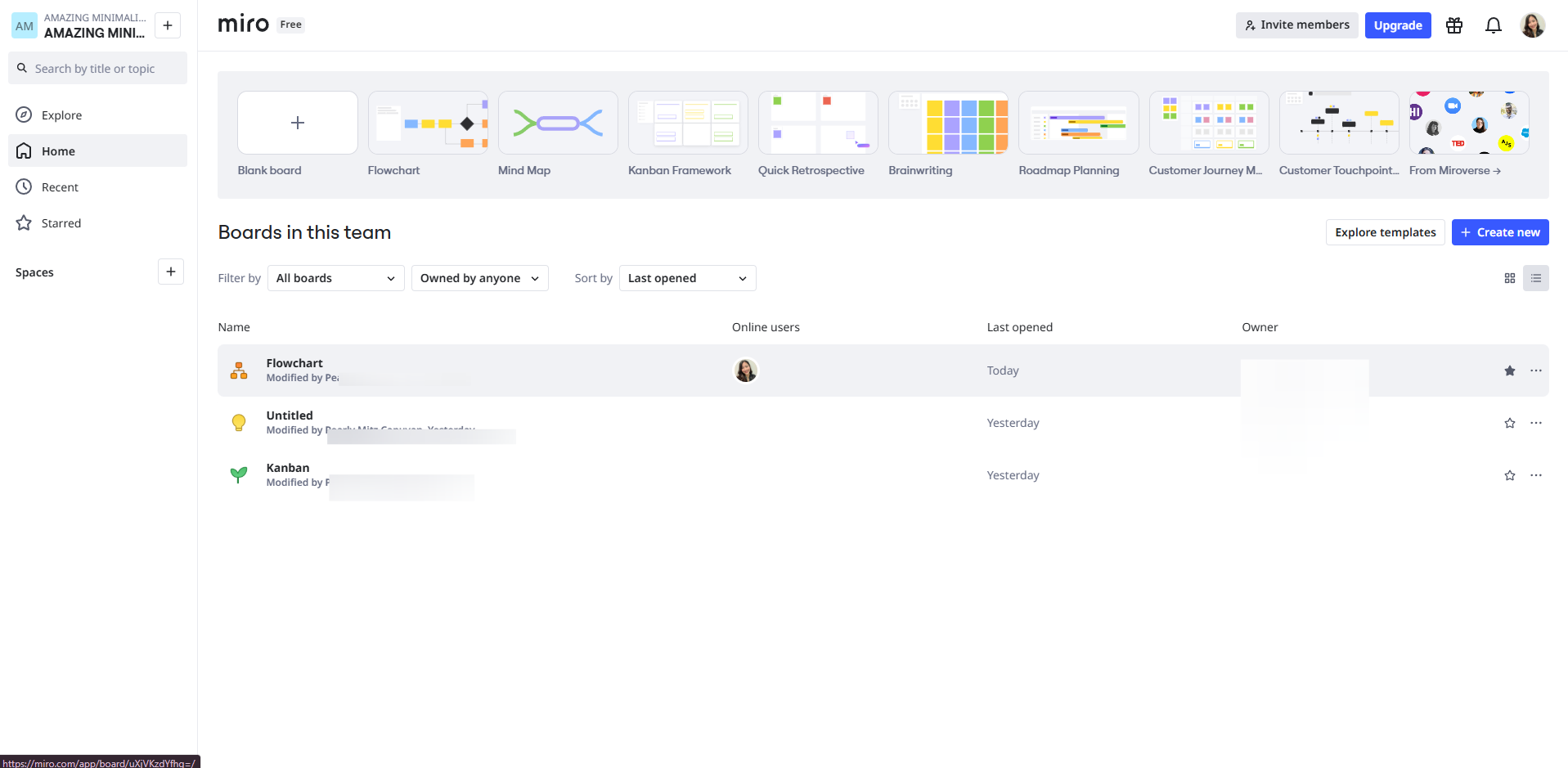Open Starred boards in sidebar

point(98,223)
